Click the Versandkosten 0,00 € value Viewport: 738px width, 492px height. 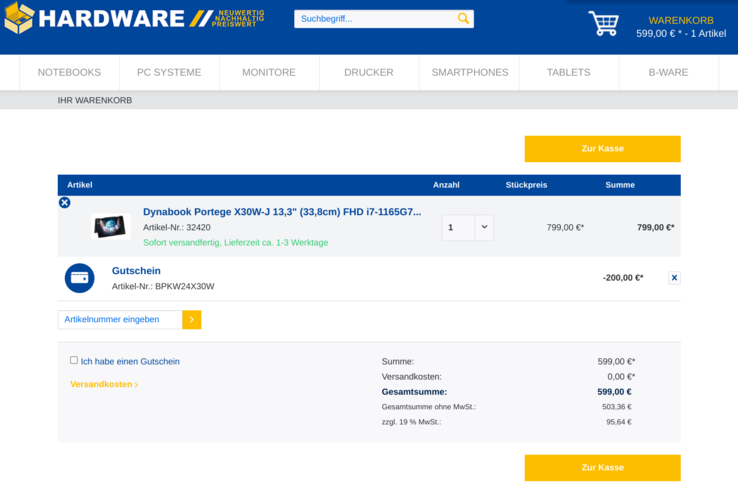(621, 377)
